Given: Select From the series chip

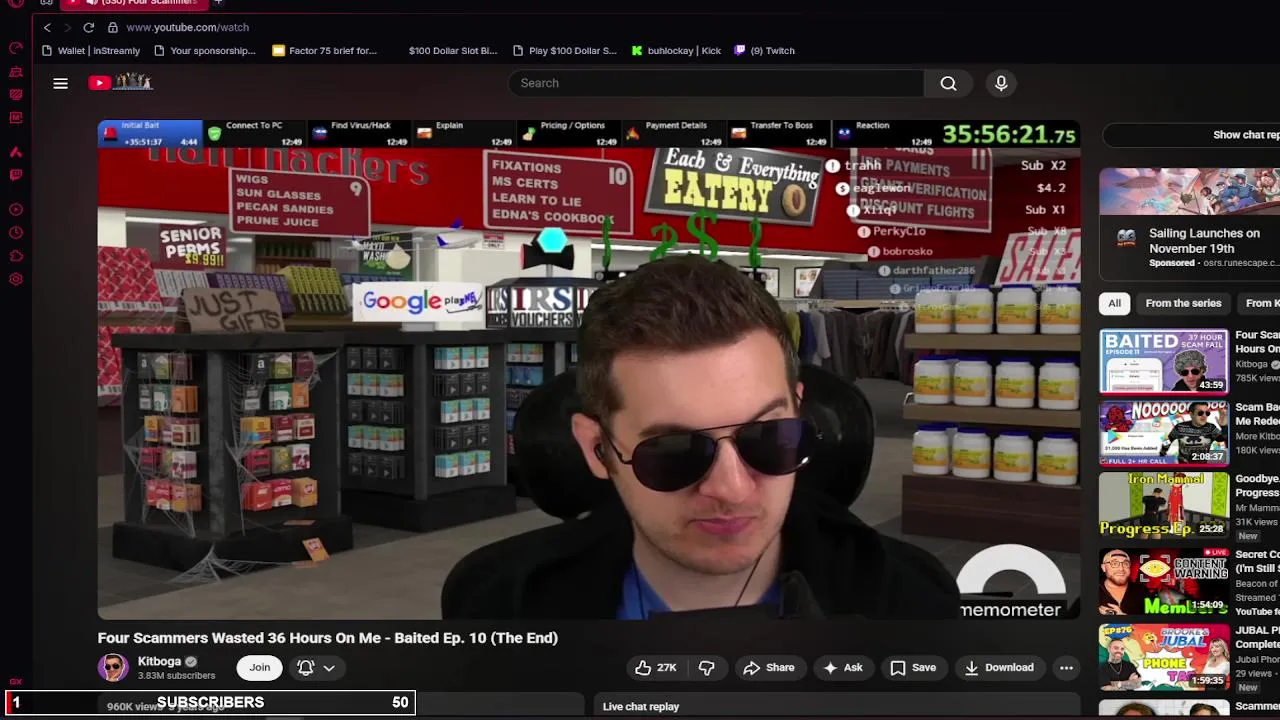Looking at the screenshot, I should pos(1183,303).
